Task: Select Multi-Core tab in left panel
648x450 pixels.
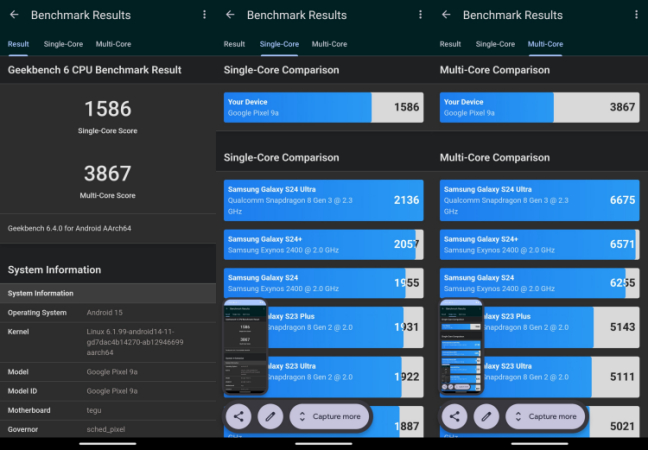Action: coord(113,44)
